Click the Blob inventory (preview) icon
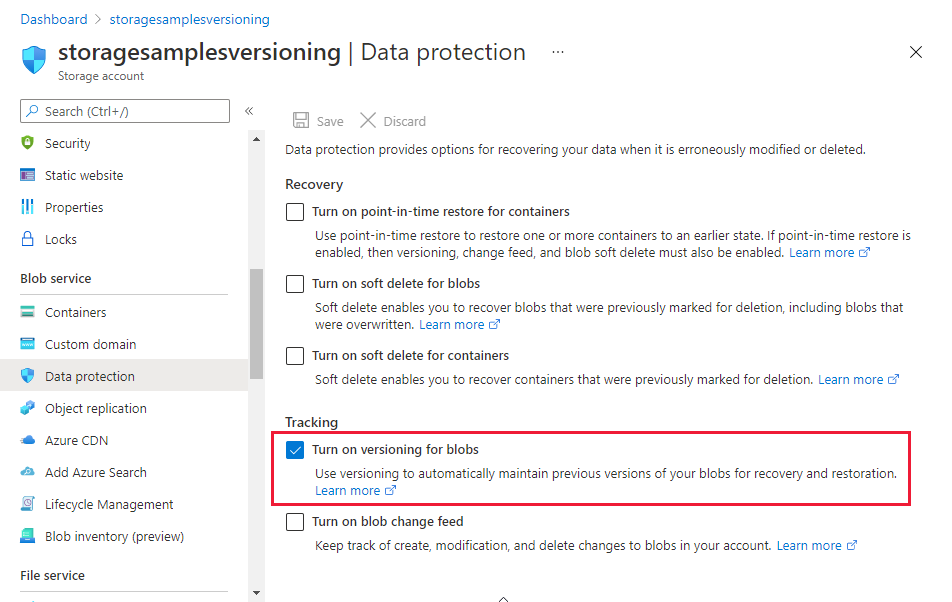952x602 pixels. pyautogui.click(x=27, y=536)
